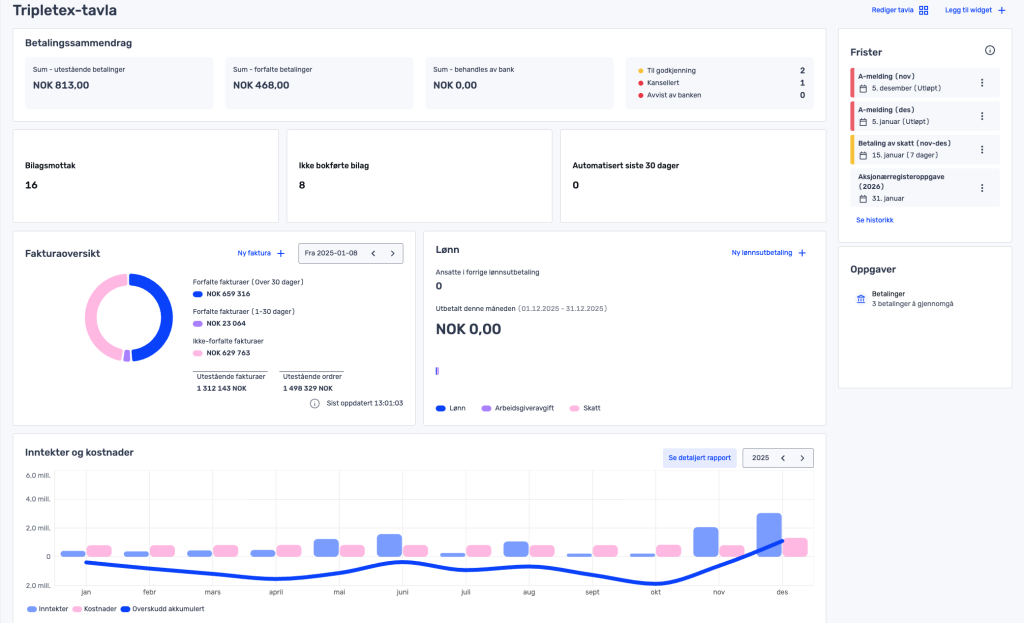Click calendar icon beside 5. januar
Viewport: 1024px width, 623px height.
[863, 122]
